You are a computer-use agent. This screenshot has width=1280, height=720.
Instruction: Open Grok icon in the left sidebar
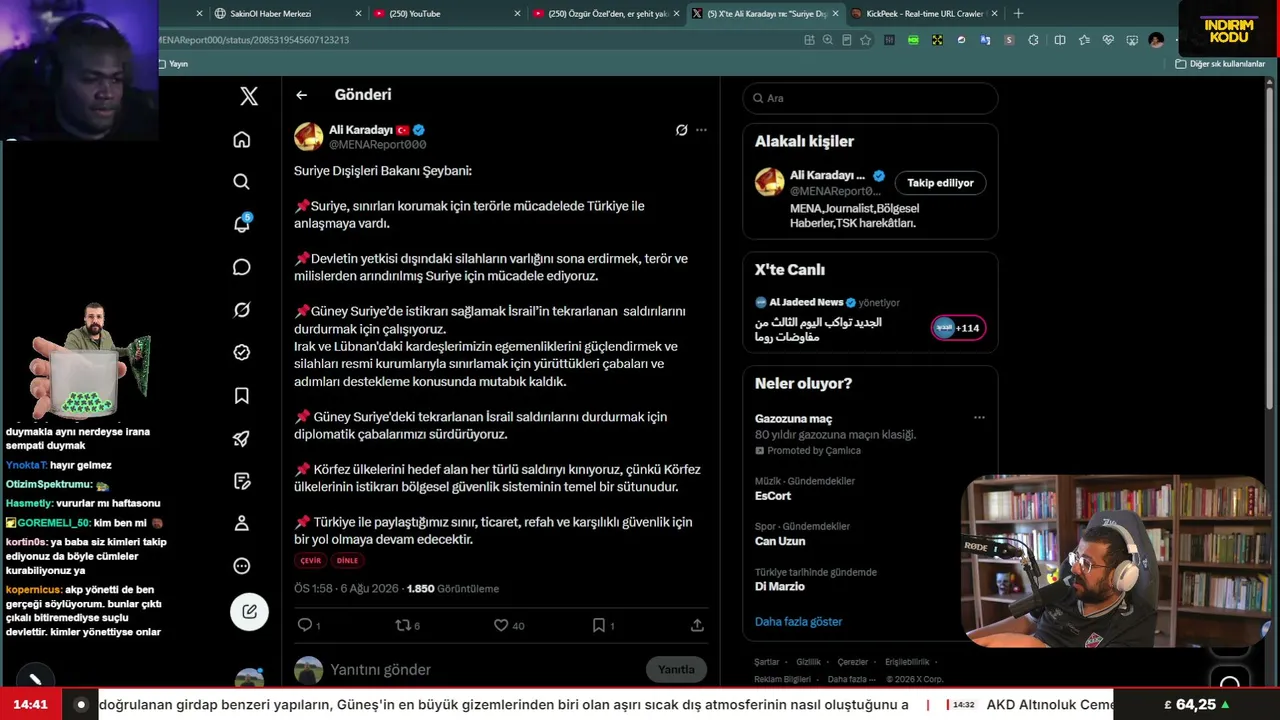[x=242, y=310]
